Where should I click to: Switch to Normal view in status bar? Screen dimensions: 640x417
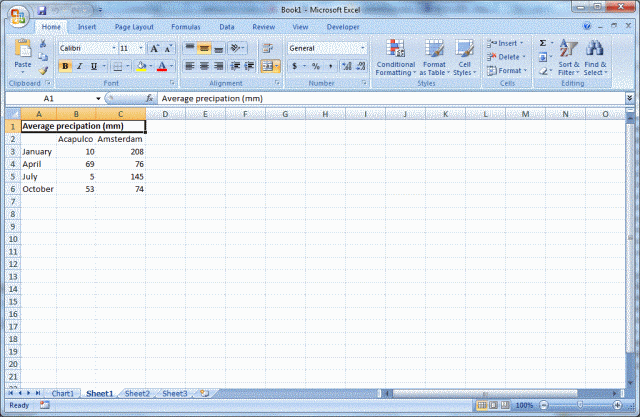click(x=482, y=405)
